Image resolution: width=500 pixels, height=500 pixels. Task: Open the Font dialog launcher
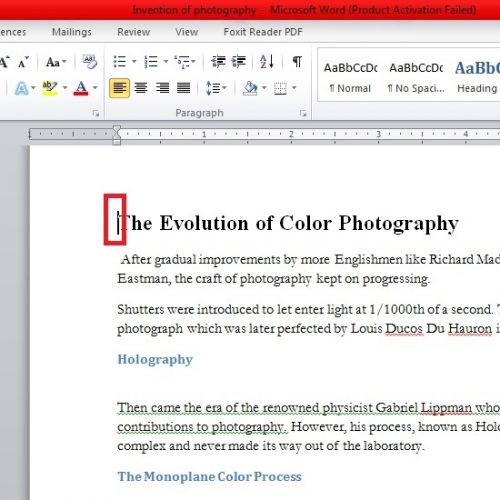click(96, 114)
